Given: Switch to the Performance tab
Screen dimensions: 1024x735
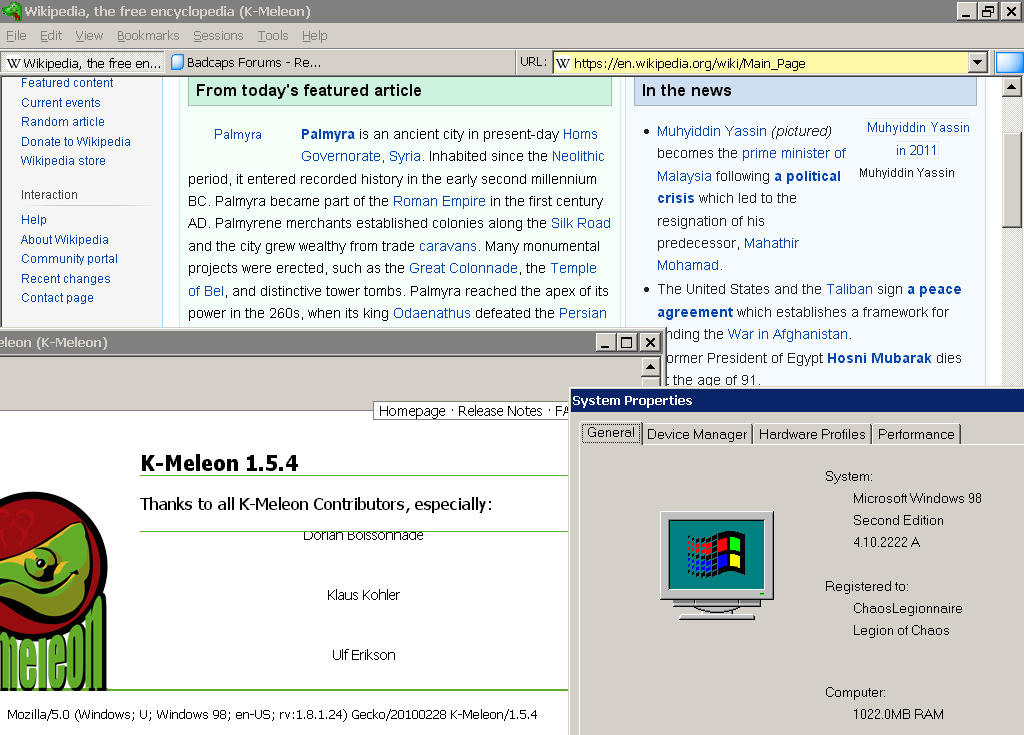Looking at the screenshot, I should pos(916,434).
